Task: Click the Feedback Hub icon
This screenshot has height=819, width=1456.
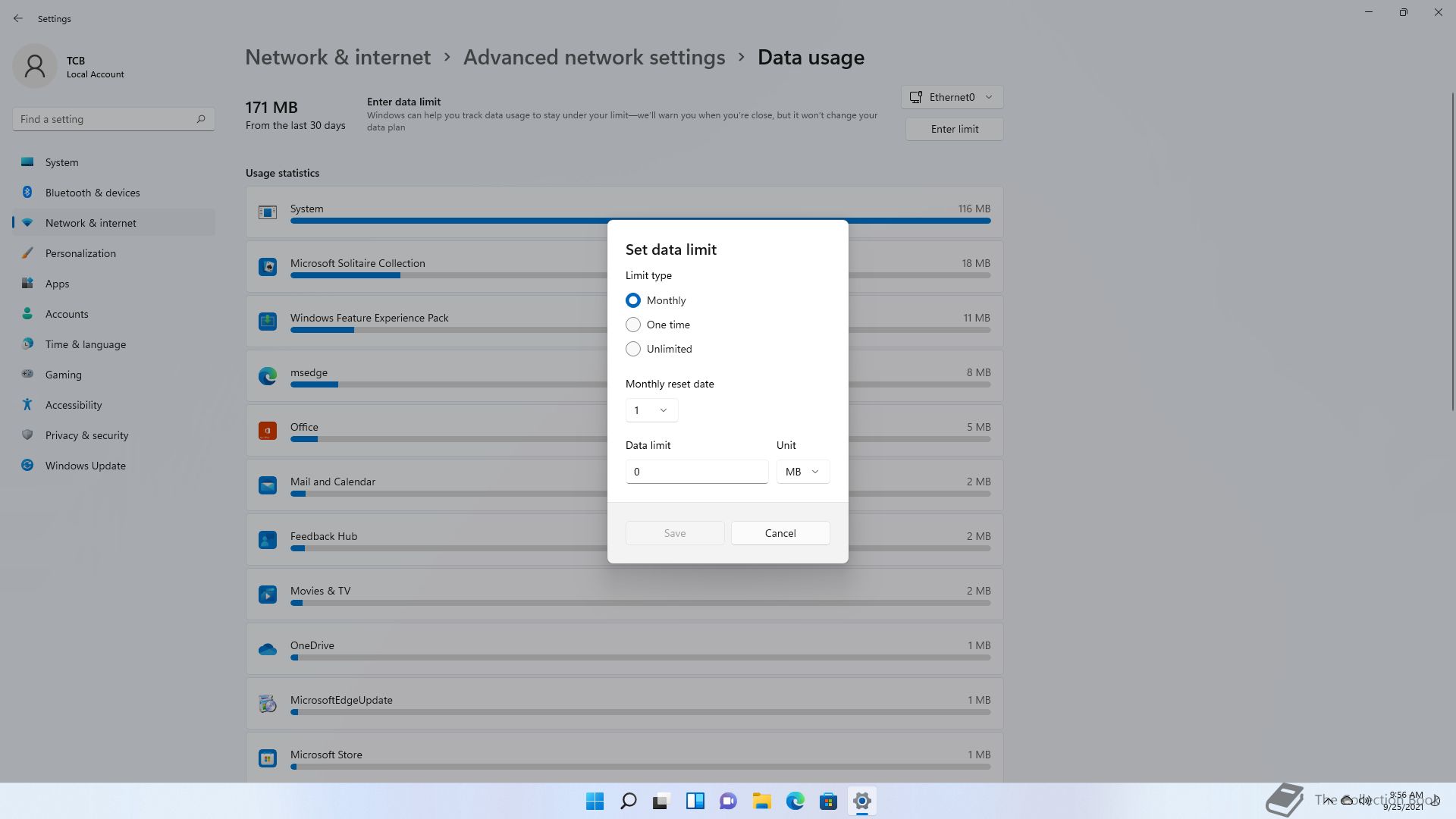Action: [268, 540]
